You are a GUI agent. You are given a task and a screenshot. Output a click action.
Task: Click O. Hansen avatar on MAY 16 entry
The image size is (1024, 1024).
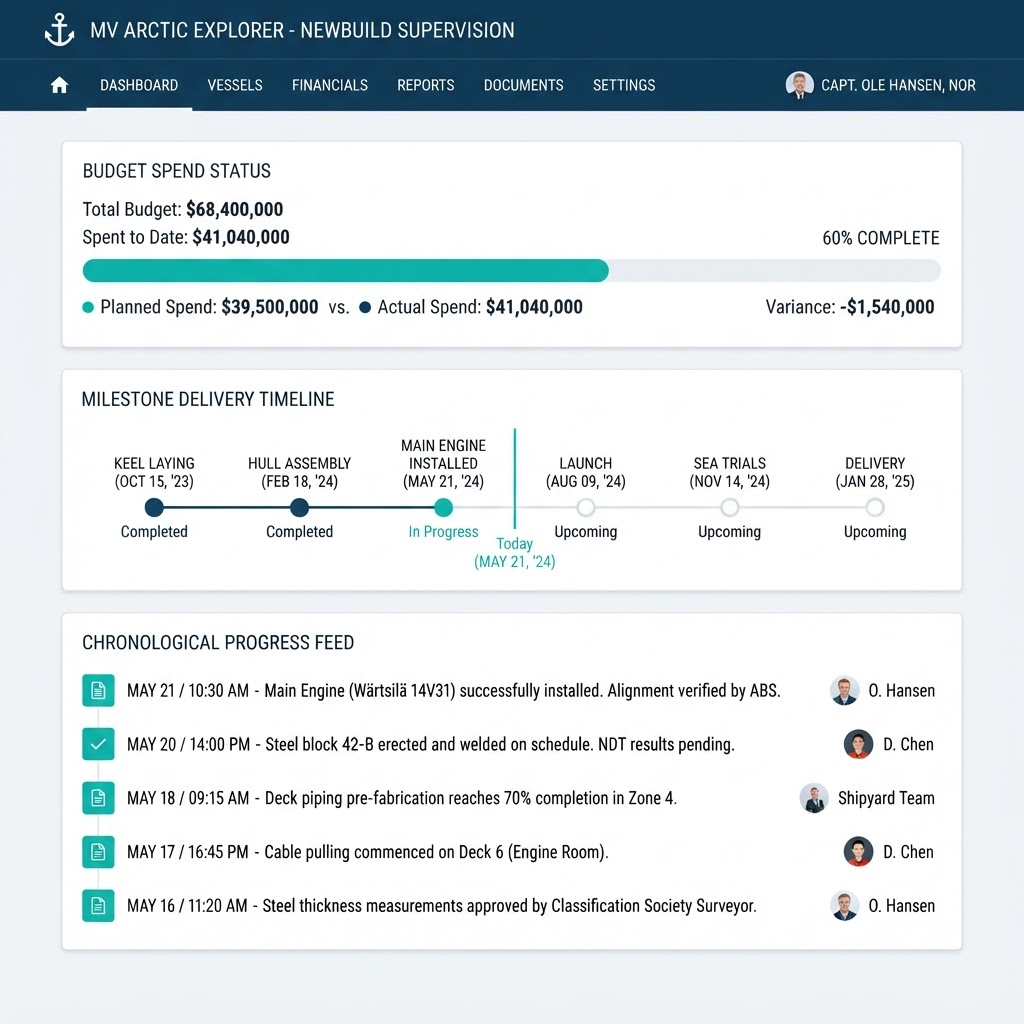click(x=844, y=906)
